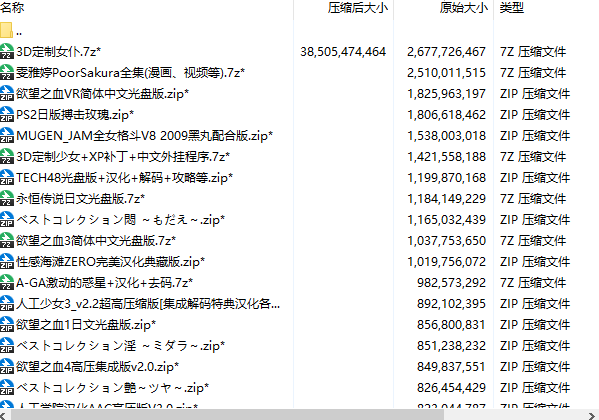This screenshot has height=420, width=599.
Task: Click ZIP icon of PS2日版搏击玫瑰.zip
Action: [7, 114]
